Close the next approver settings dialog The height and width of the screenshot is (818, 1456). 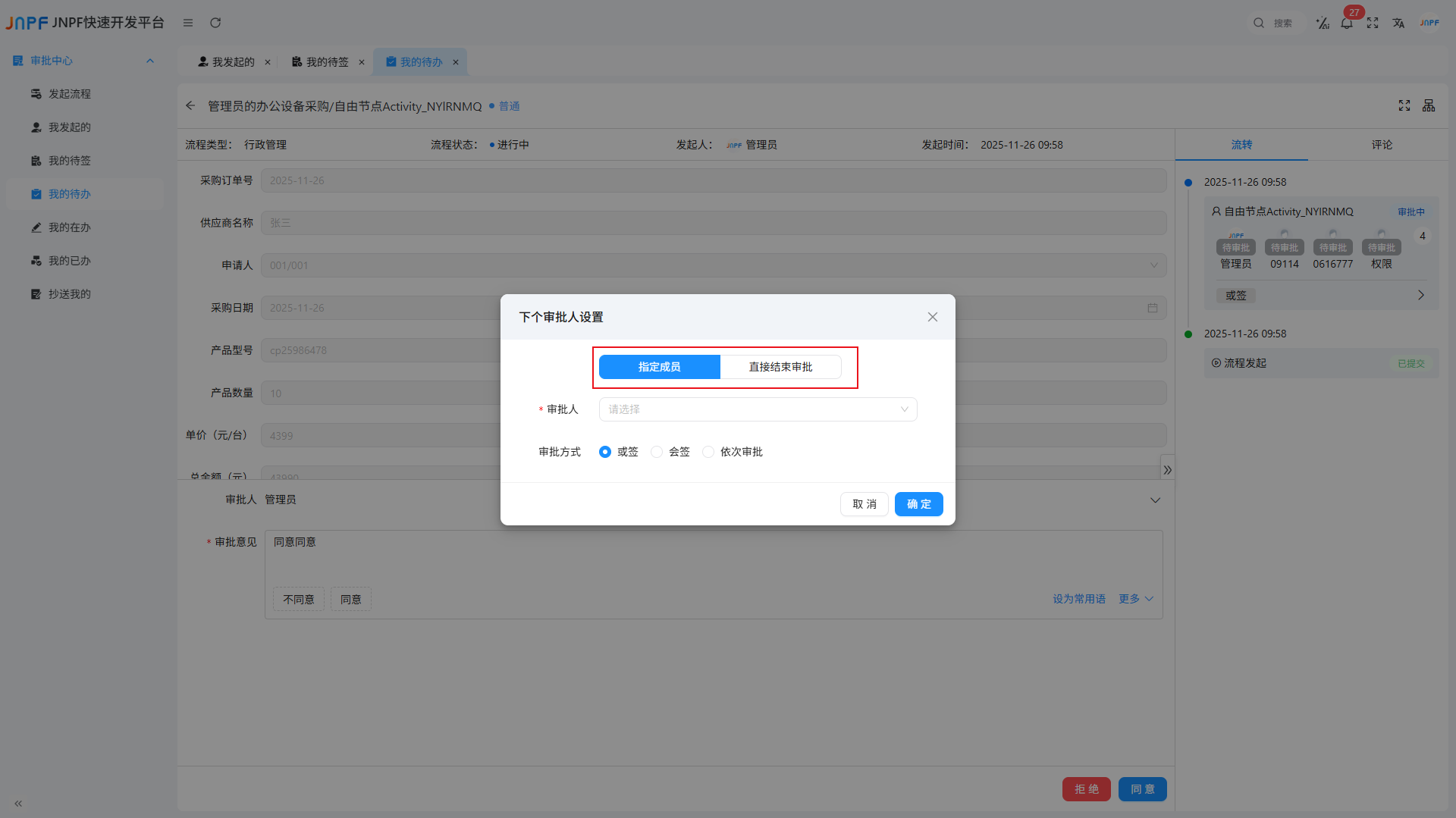pos(932,317)
